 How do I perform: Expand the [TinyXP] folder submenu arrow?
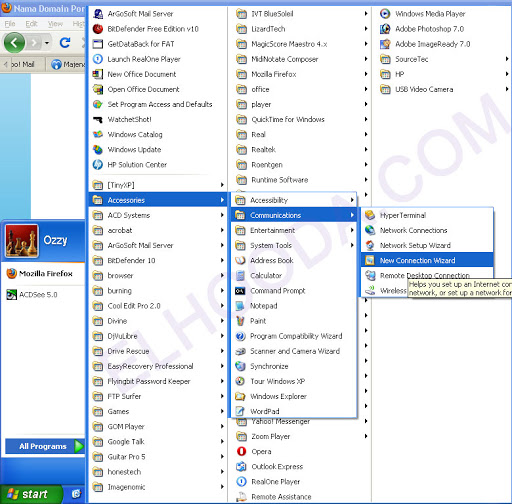coord(222,185)
